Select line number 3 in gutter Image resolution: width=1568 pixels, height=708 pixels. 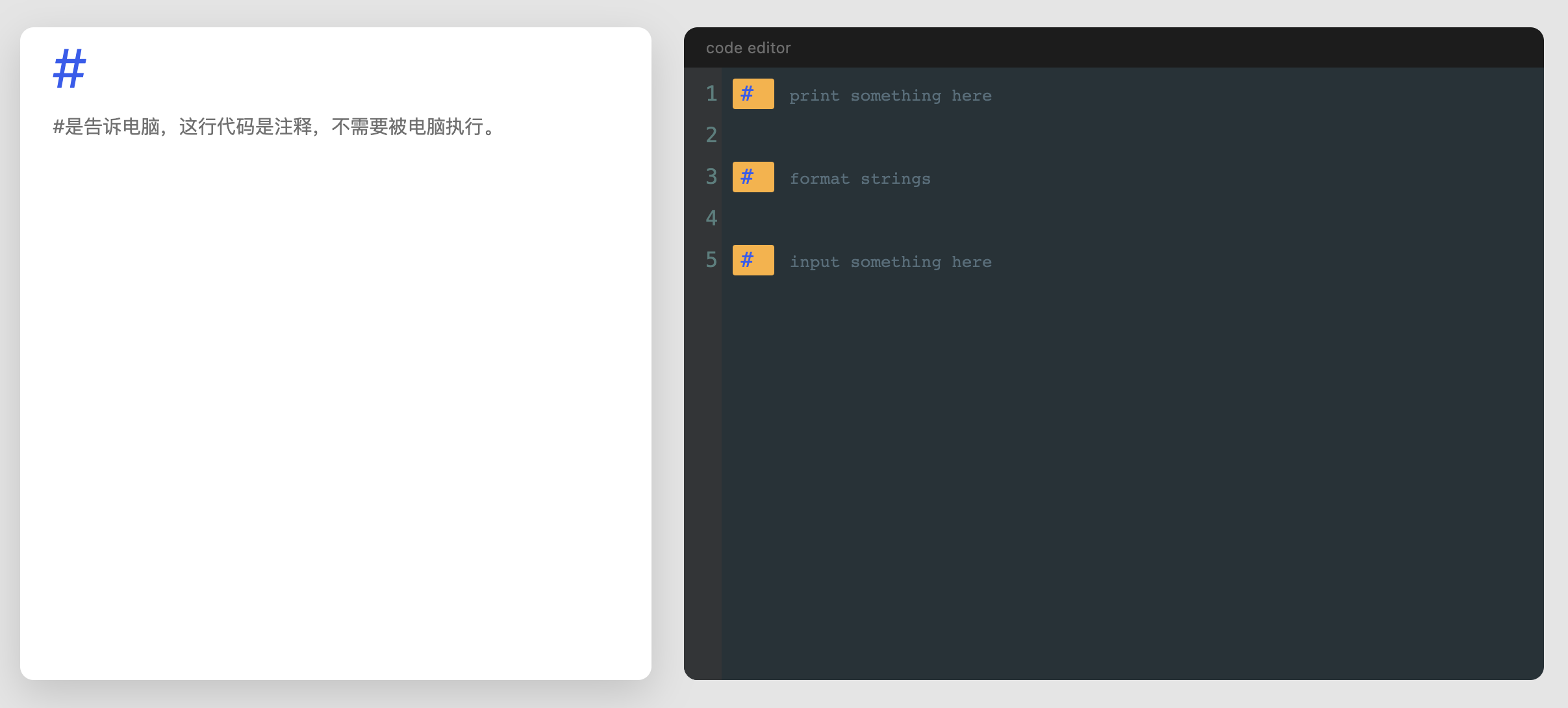(x=711, y=177)
